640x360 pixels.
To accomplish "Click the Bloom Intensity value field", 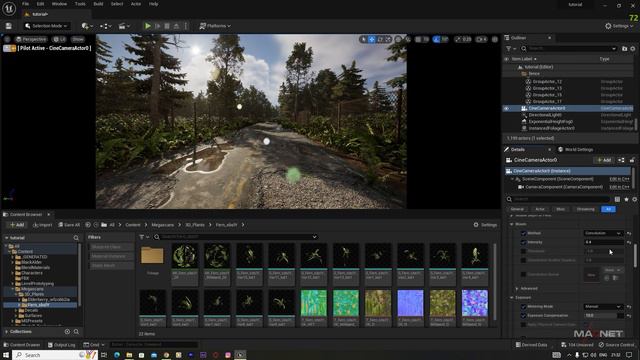I will click(x=603, y=242).
